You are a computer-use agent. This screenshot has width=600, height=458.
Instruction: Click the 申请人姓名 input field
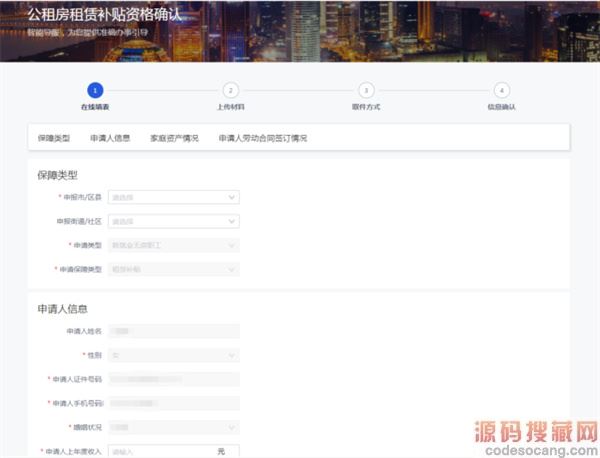(x=173, y=331)
